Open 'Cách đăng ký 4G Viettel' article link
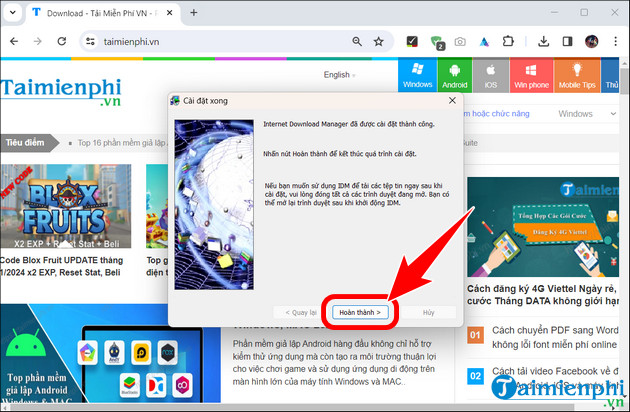This screenshot has width=630, height=412. [x=542, y=295]
